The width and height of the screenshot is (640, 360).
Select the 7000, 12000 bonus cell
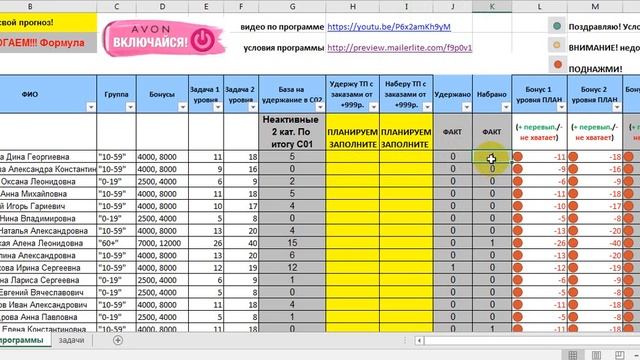[x=162, y=243]
